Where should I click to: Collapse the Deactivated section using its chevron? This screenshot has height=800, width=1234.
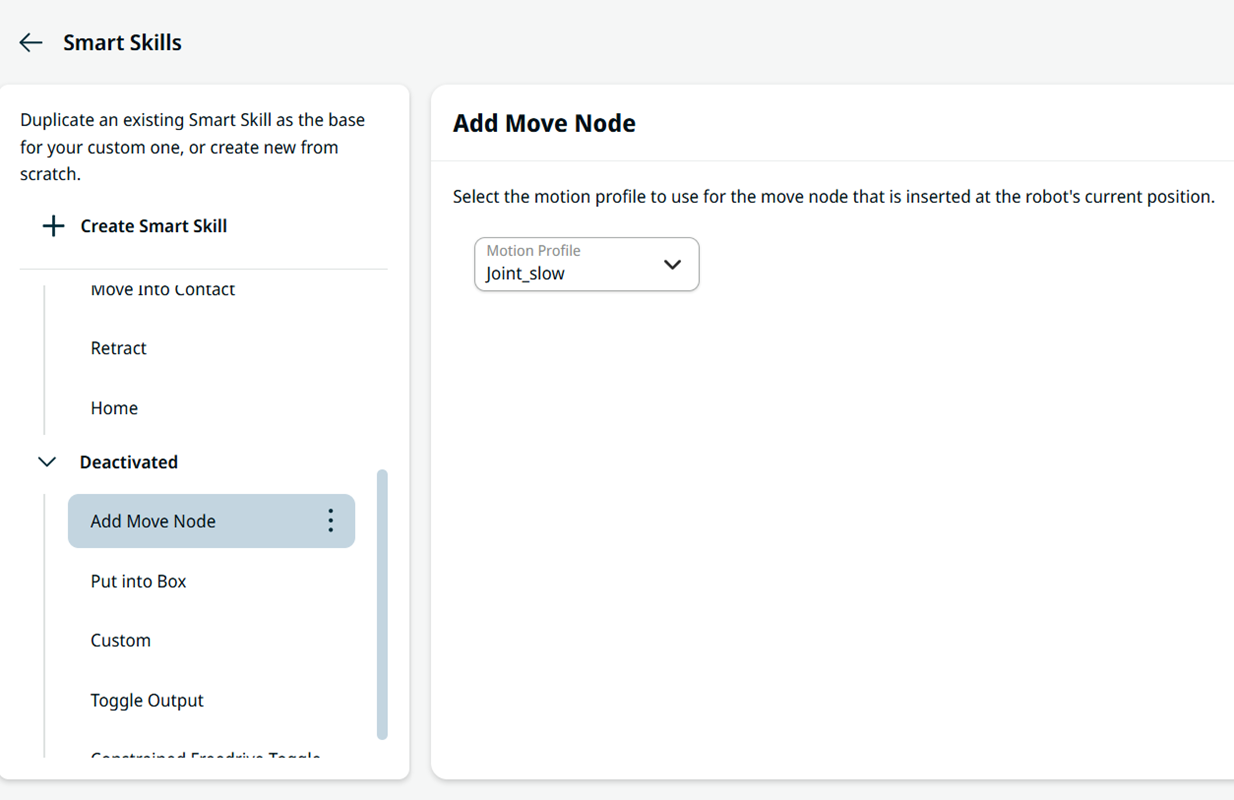[x=46, y=462]
